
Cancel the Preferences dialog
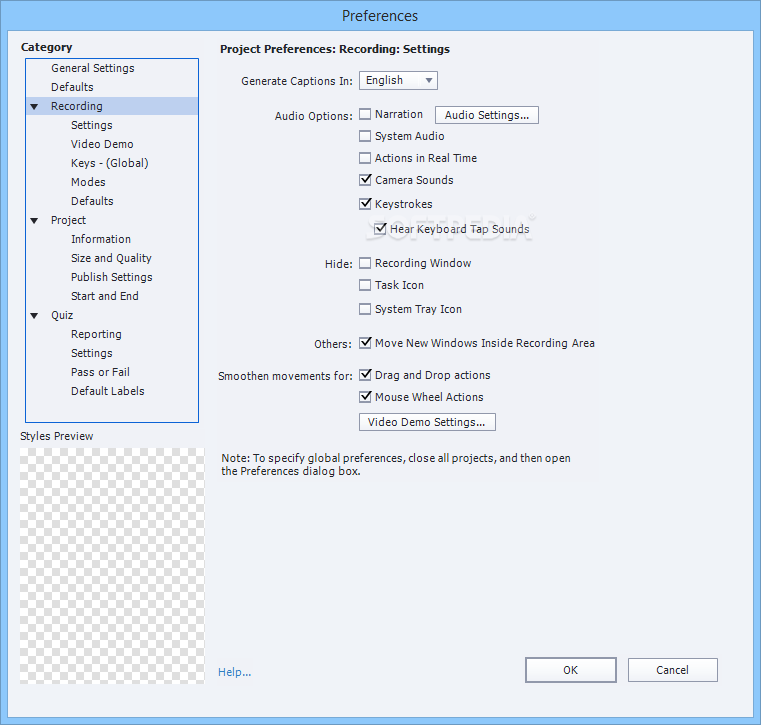pos(673,670)
